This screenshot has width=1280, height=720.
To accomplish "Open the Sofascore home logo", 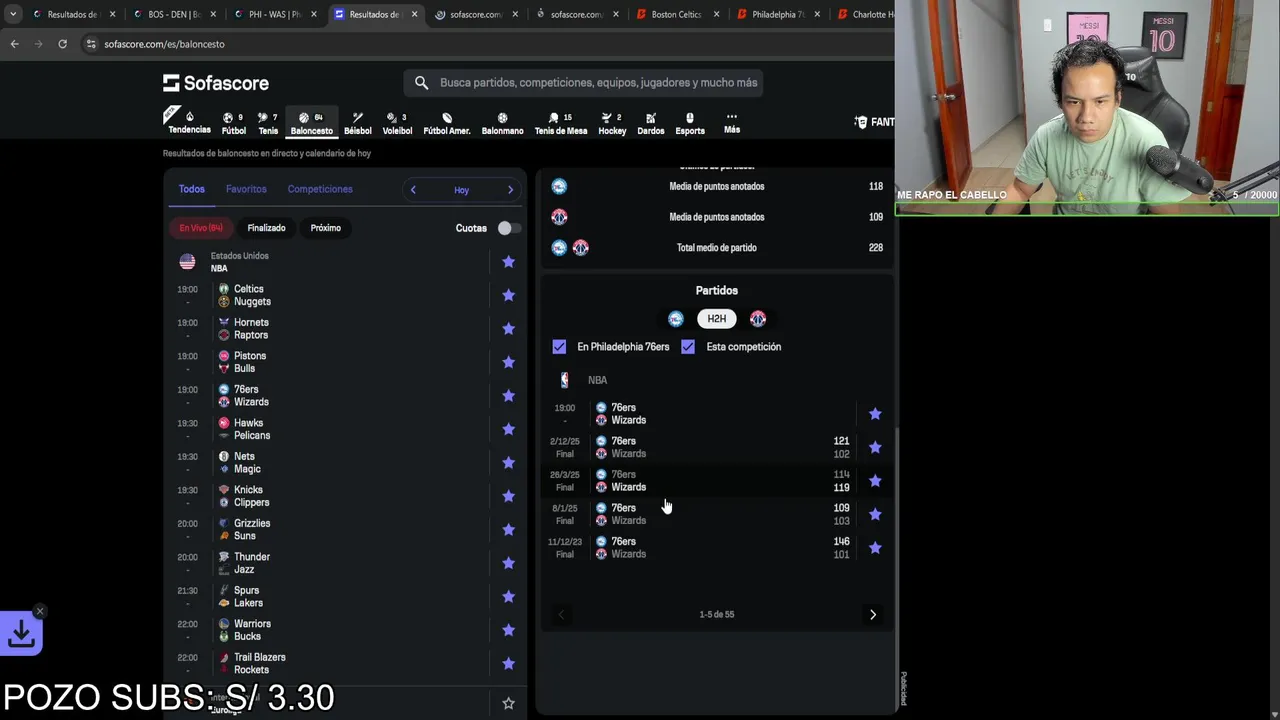I will tap(216, 83).
